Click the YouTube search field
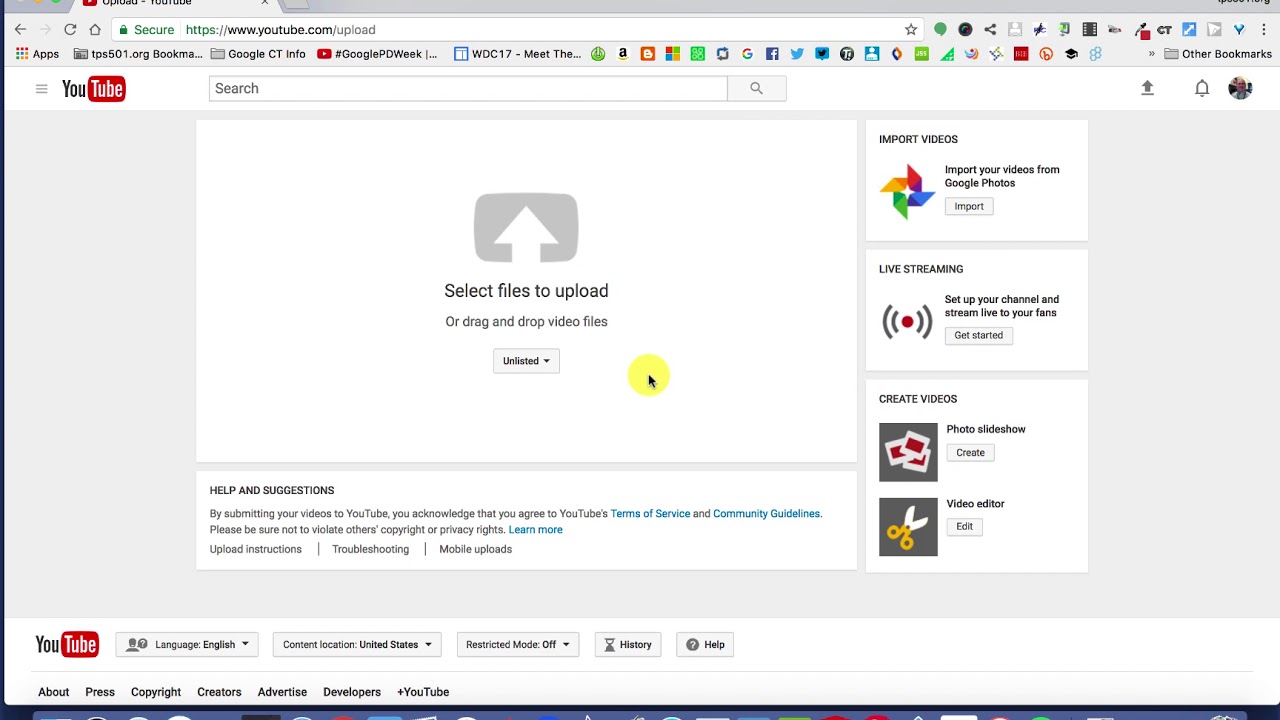The image size is (1280, 720). click(468, 88)
